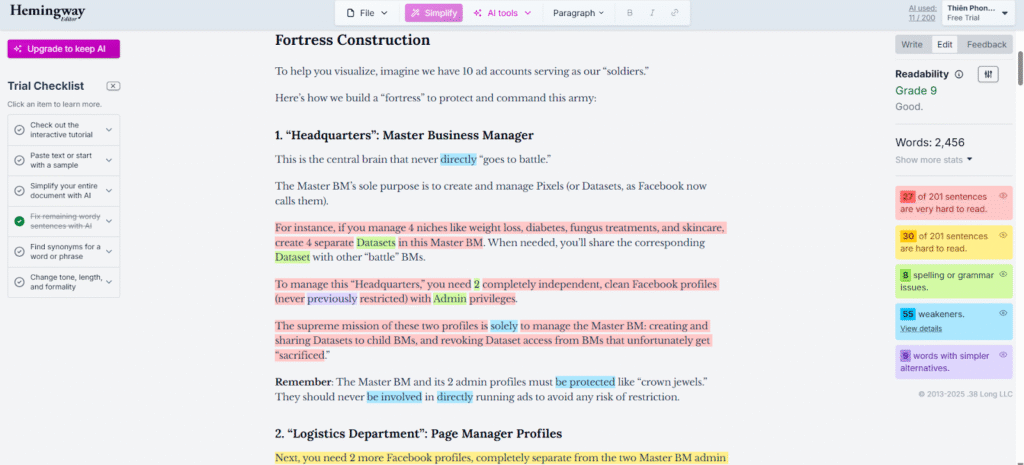1024x465 pixels.
Task: Switch to the Edit tab
Action: pyautogui.click(x=944, y=44)
